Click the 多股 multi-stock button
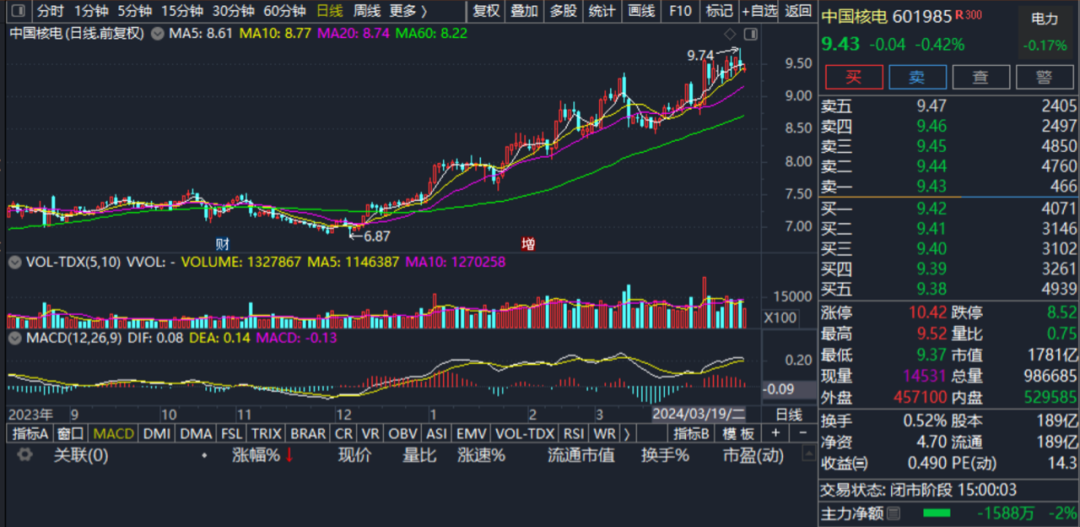The image size is (1080, 527). [563, 11]
